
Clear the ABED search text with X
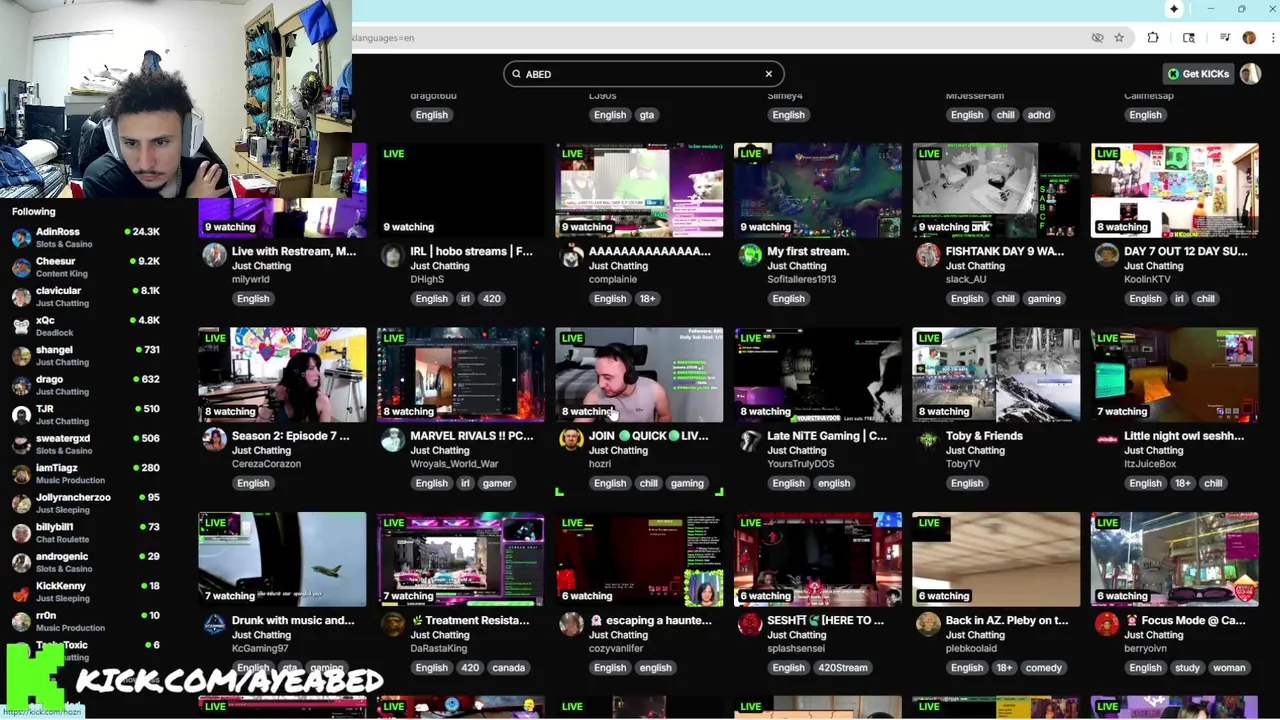click(768, 74)
